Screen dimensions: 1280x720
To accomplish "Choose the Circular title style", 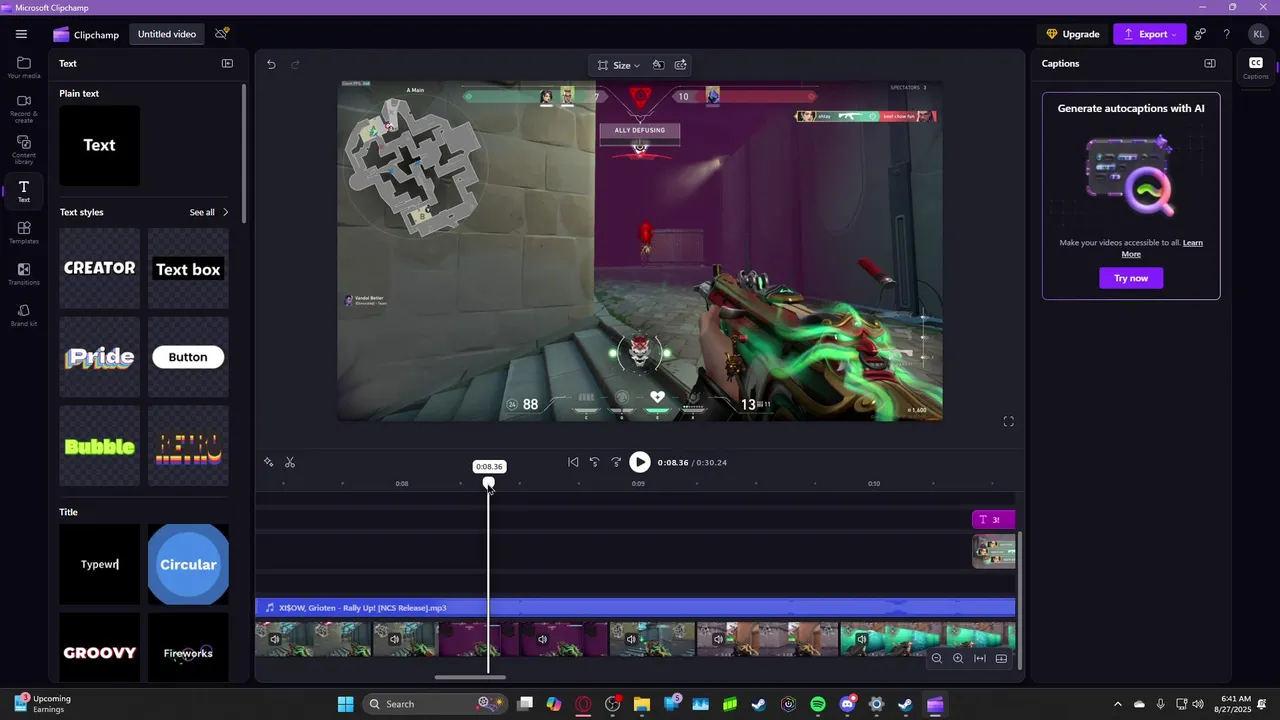I will click(188, 564).
